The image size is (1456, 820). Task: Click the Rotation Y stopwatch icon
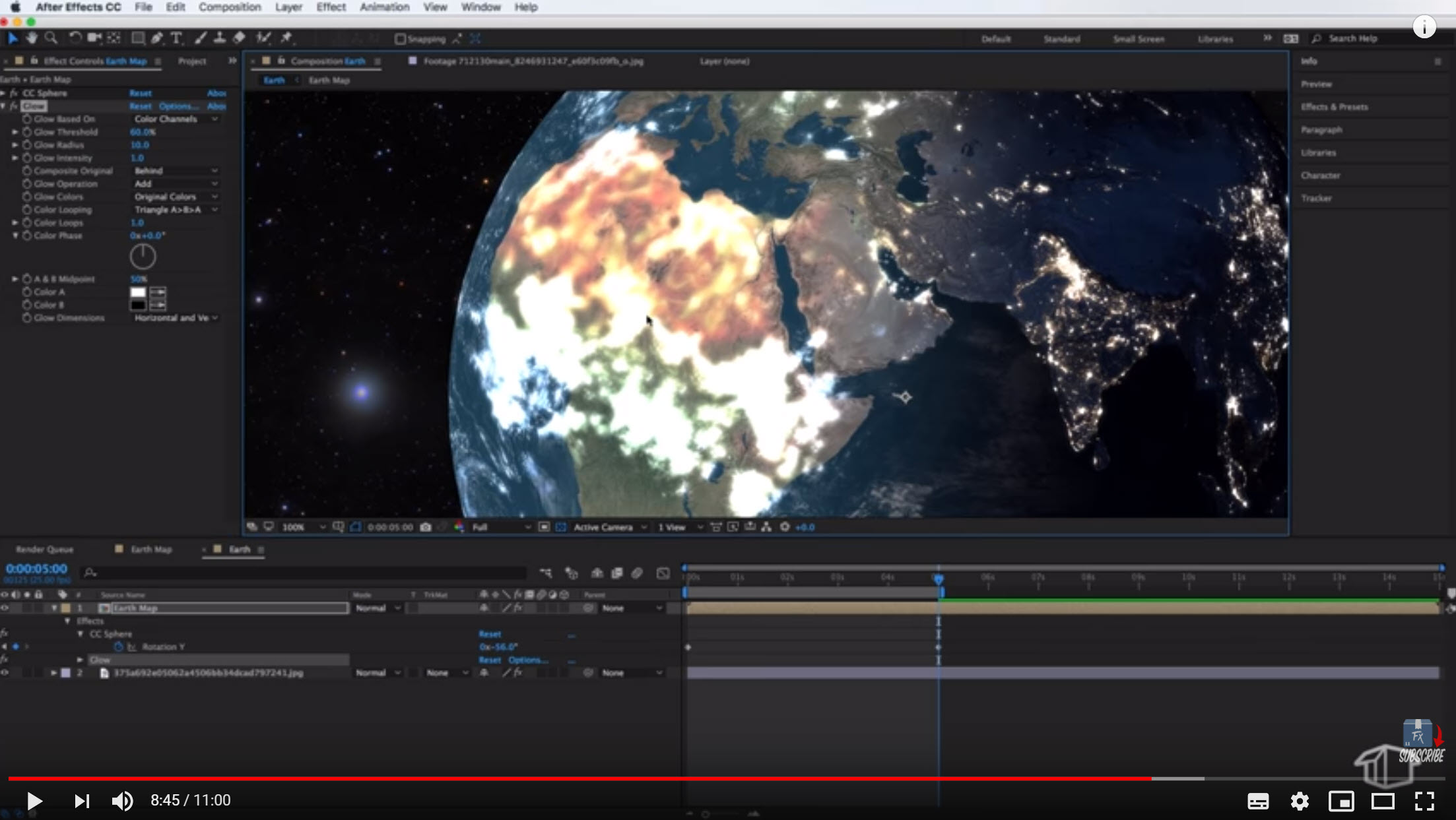click(118, 647)
